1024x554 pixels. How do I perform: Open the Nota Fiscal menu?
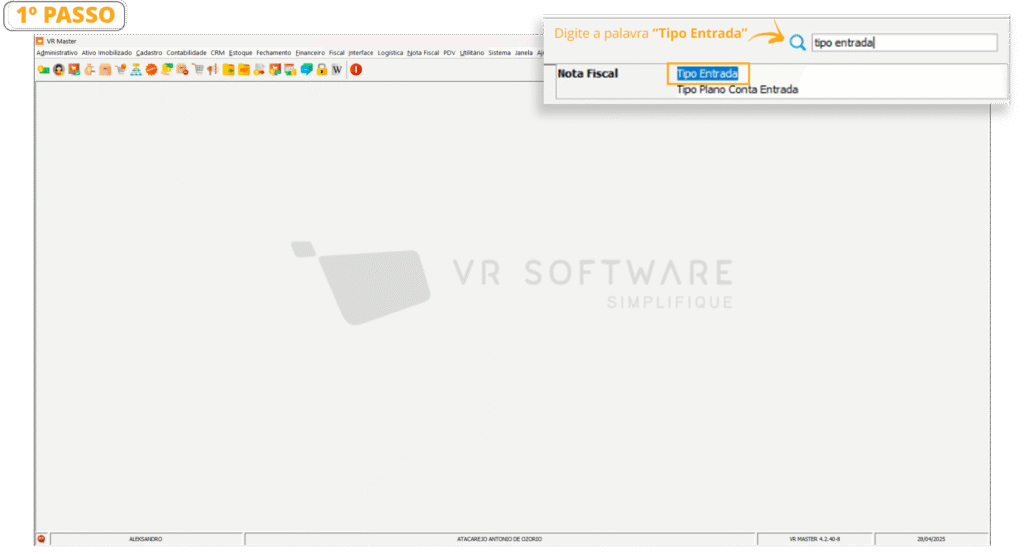(423, 53)
